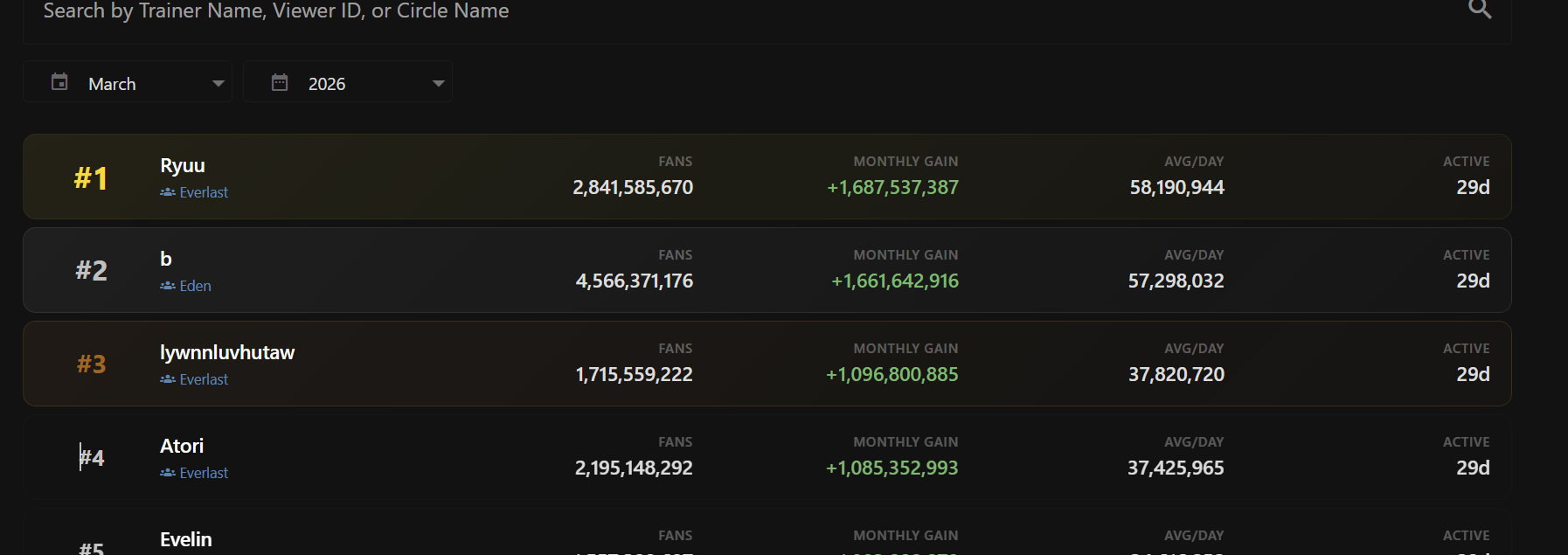Click the circle icon under Ryuu
The width and height of the screenshot is (1568, 555).
[168, 192]
